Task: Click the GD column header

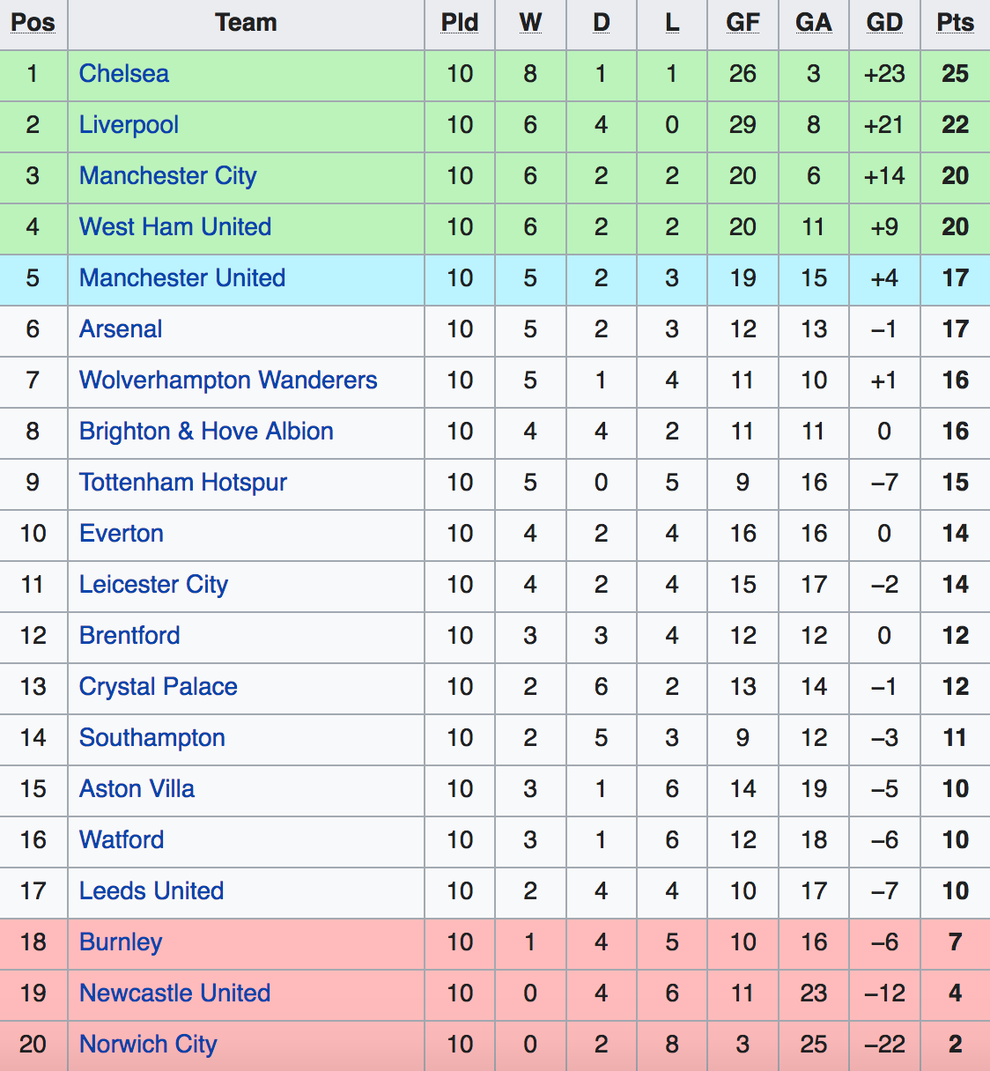Action: click(884, 23)
